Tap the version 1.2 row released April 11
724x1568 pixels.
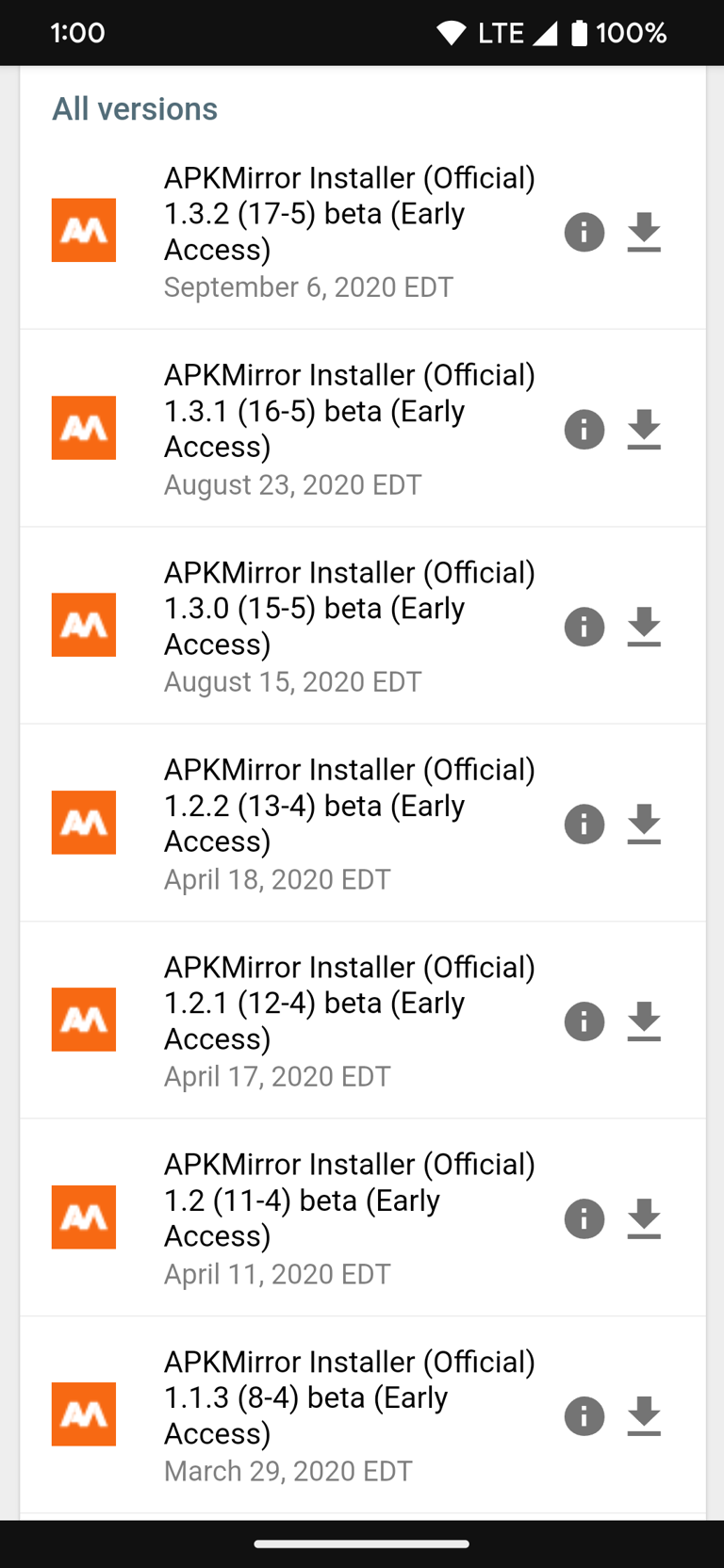pos(350,1200)
